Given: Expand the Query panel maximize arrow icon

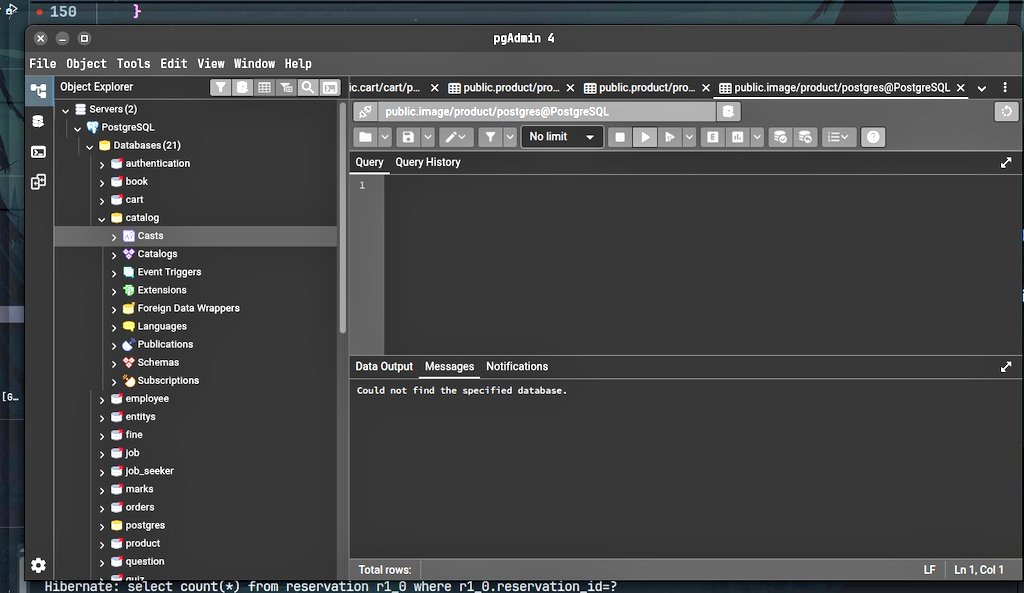Looking at the screenshot, I should click(1006, 163).
